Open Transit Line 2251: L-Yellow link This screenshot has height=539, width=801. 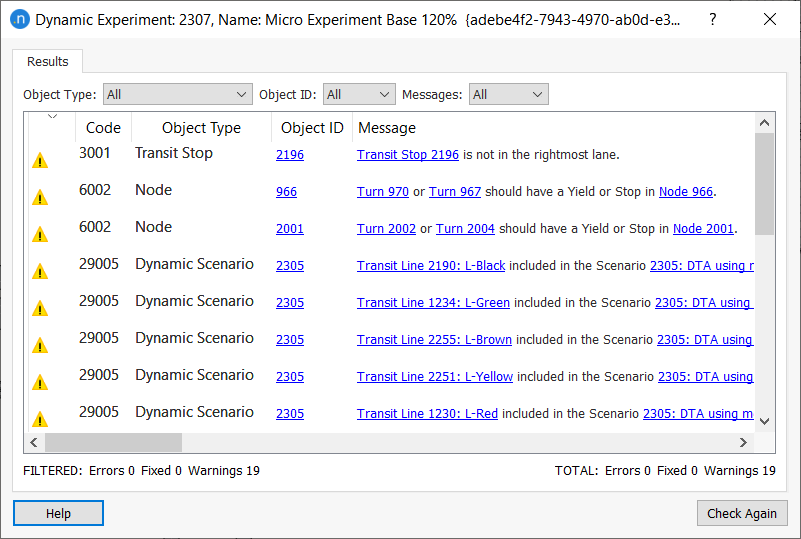click(x=435, y=377)
